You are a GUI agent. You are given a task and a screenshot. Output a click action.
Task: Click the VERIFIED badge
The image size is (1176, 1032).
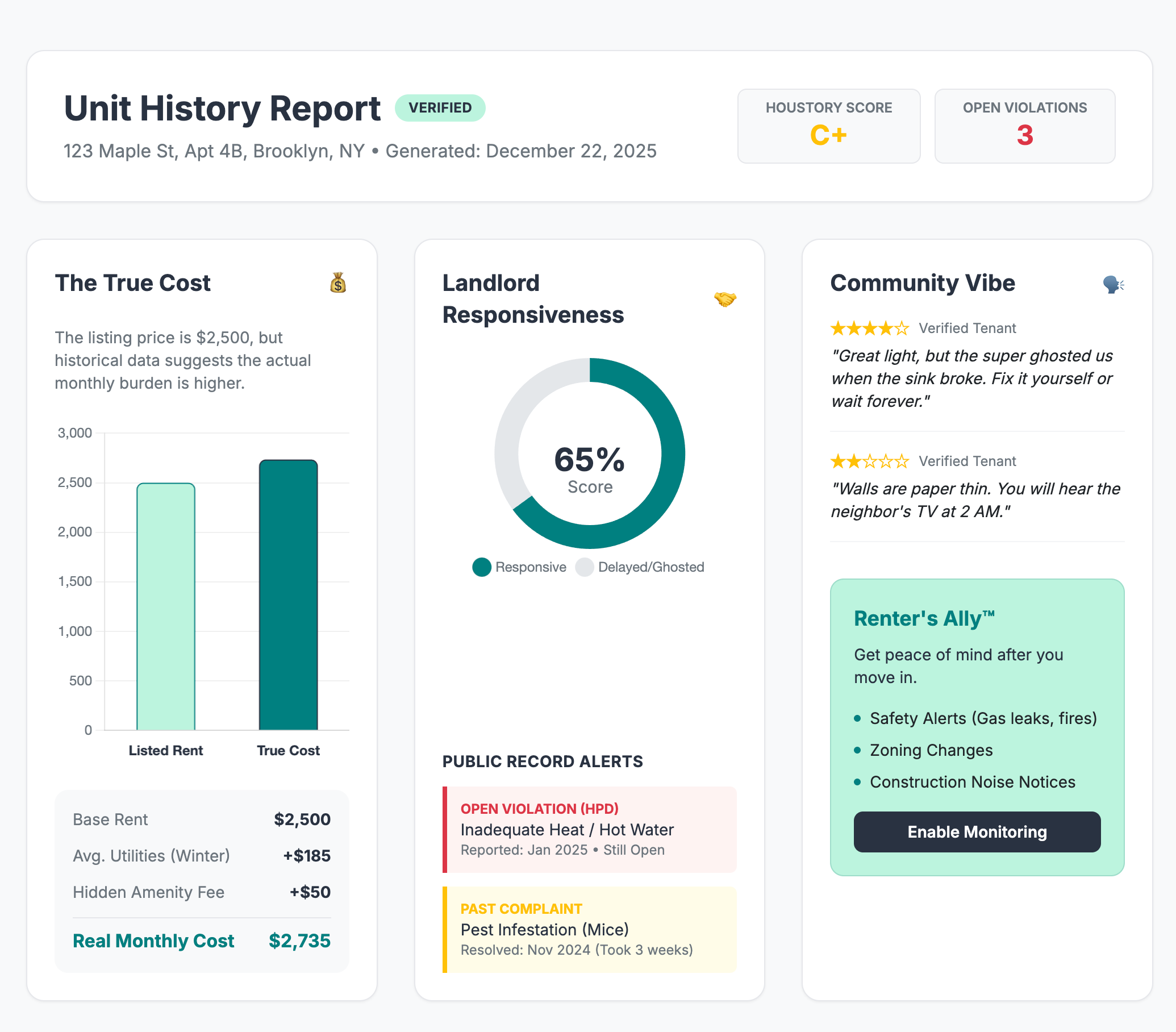pos(440,107)
